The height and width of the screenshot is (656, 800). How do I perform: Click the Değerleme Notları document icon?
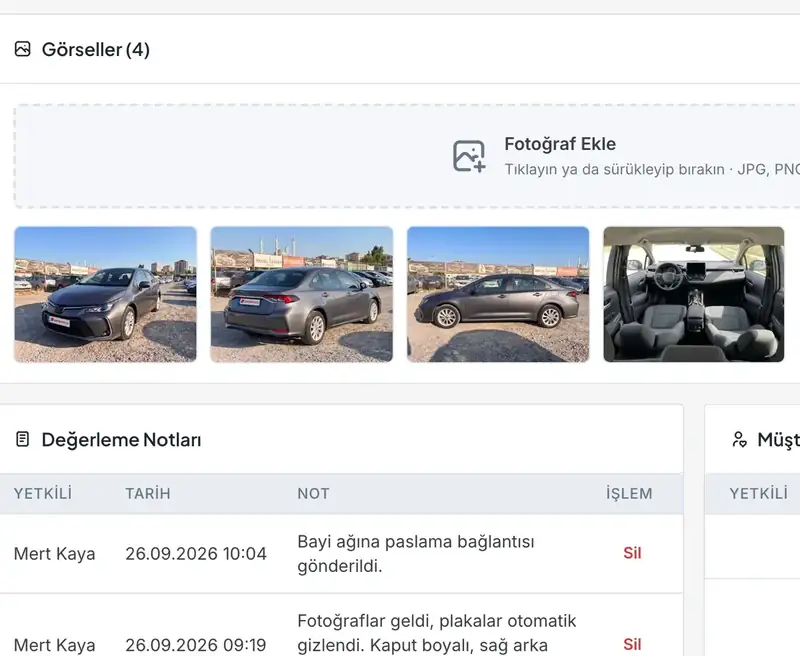22,439
